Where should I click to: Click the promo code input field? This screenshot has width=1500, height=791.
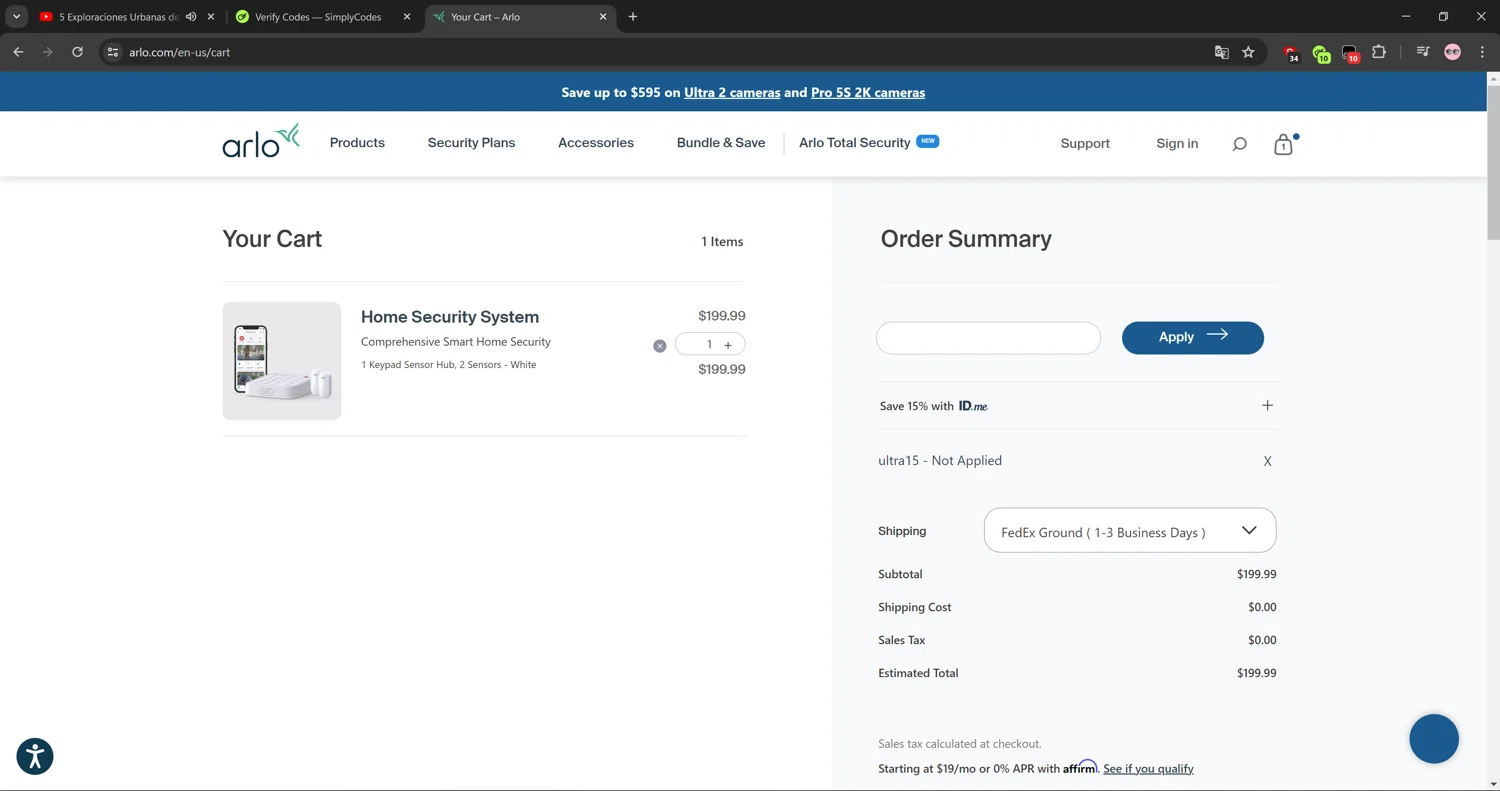pos(988,338)
